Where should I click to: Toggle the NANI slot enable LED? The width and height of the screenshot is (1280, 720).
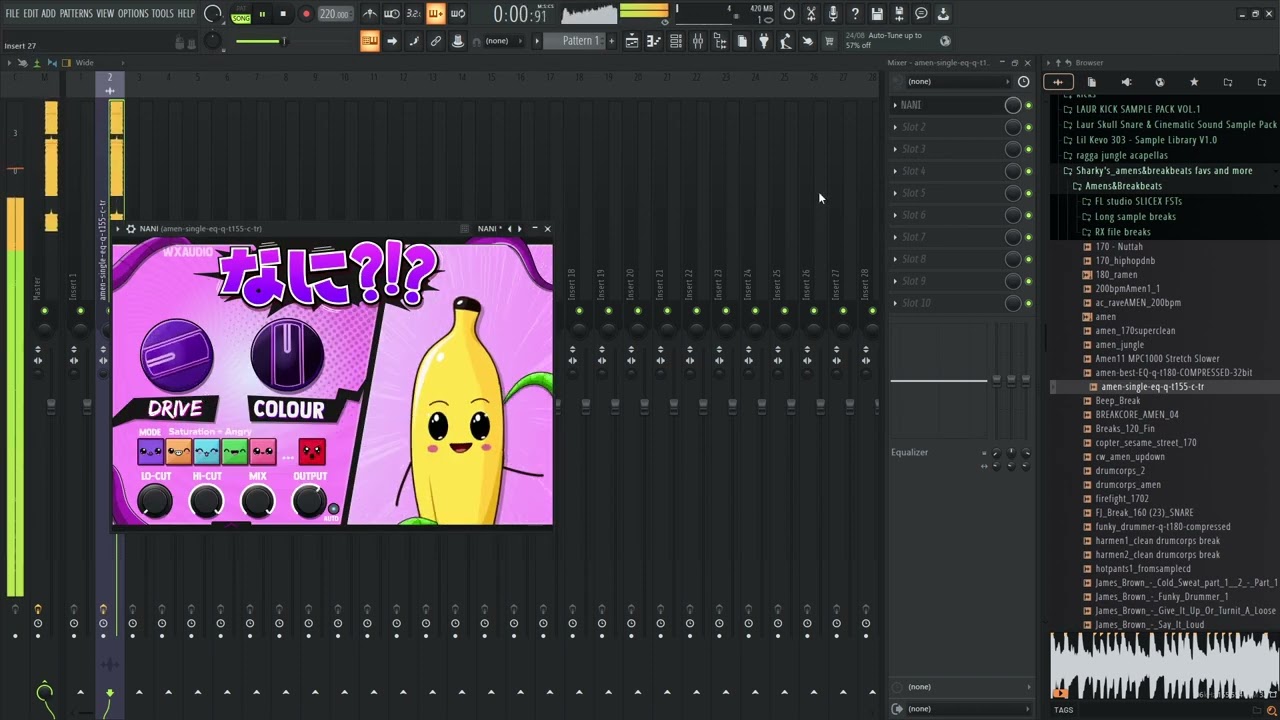(1028, 105)
